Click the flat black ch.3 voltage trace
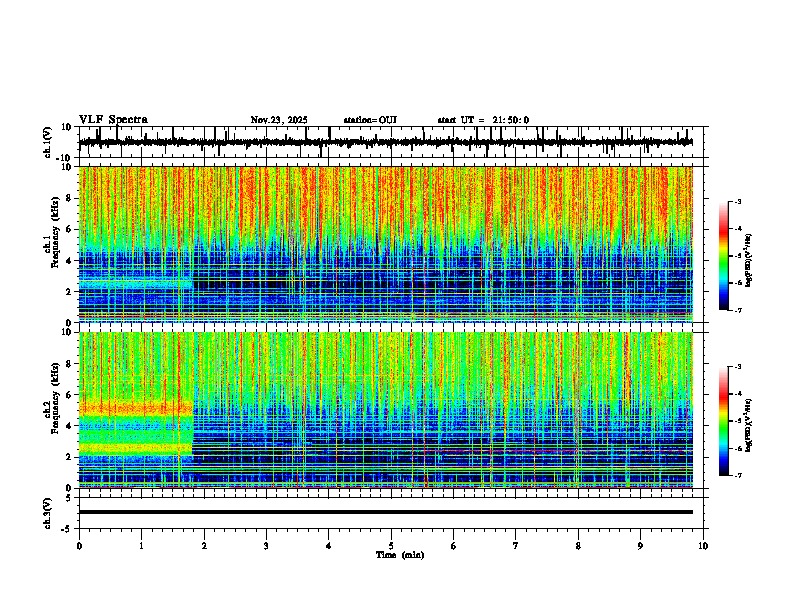The image size is (792, 612). click(x=386, y=512)
